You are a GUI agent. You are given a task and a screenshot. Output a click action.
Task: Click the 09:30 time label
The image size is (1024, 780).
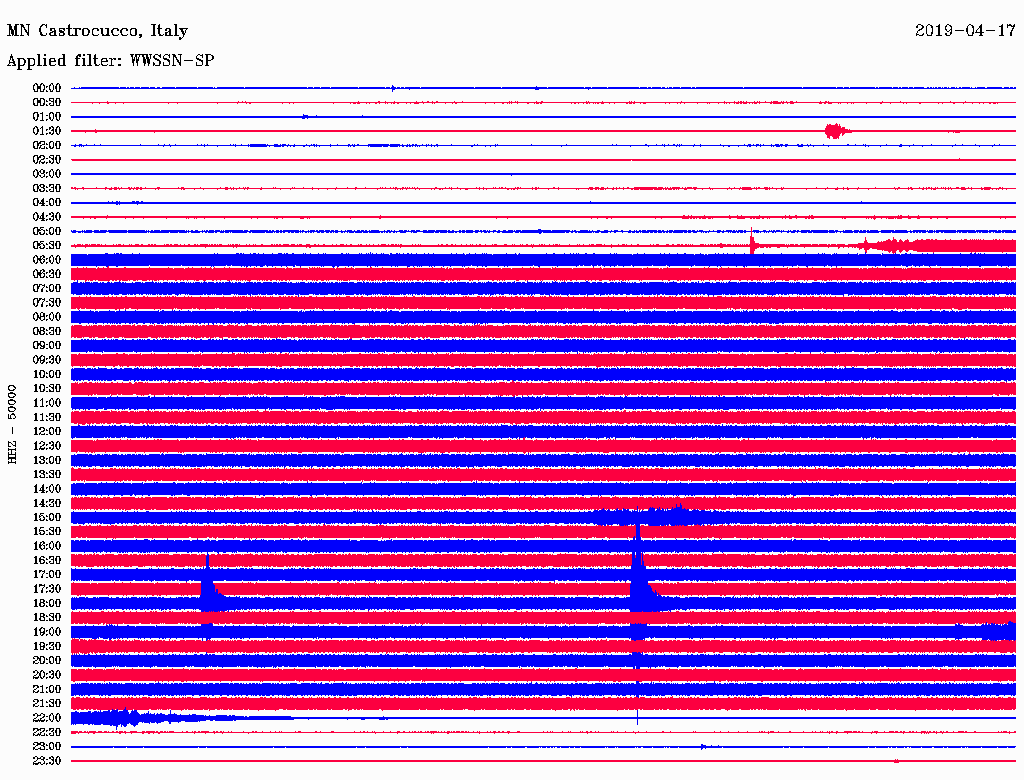coord(47,360)
